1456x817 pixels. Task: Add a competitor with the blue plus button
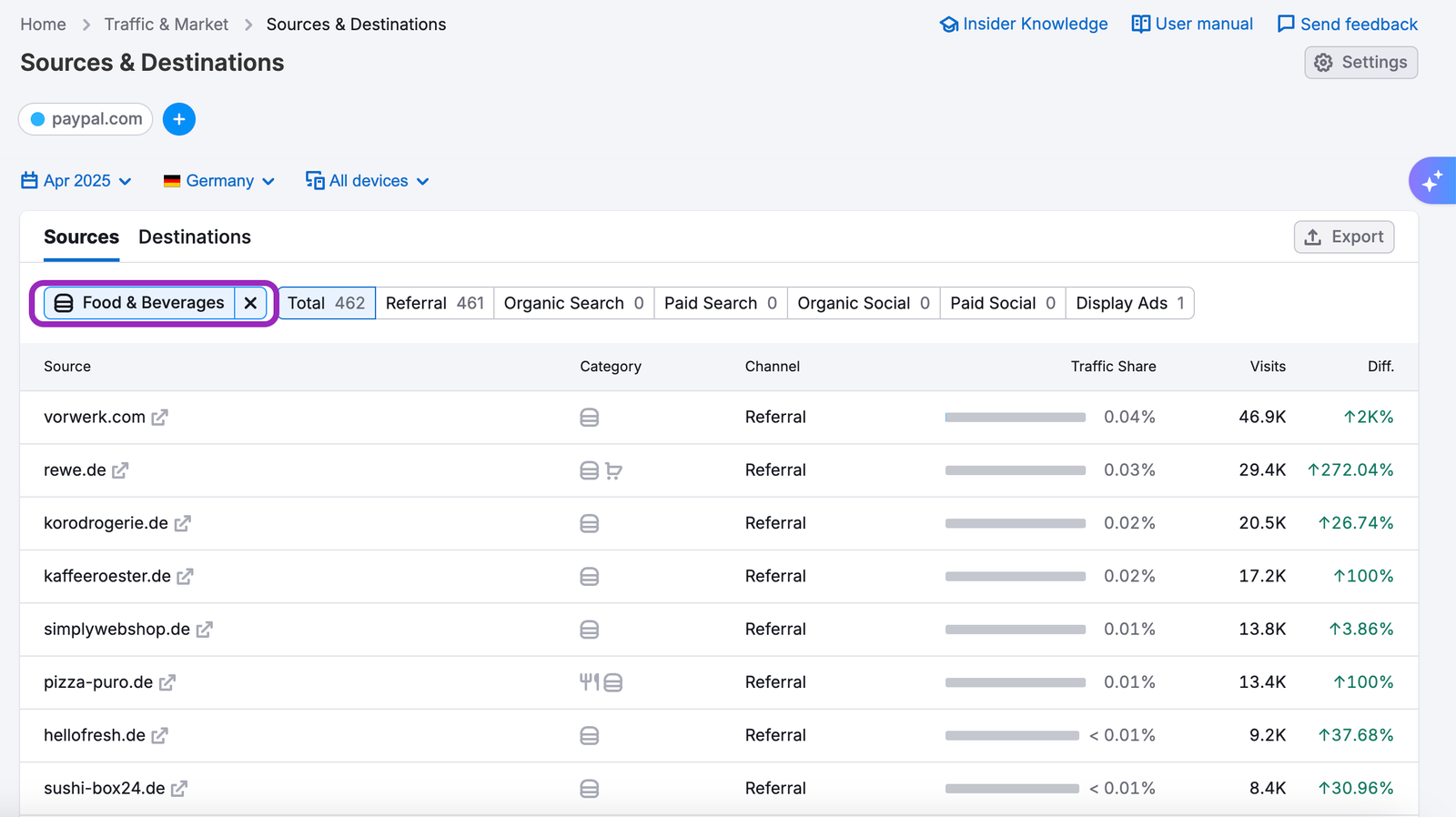coord(179,119)
